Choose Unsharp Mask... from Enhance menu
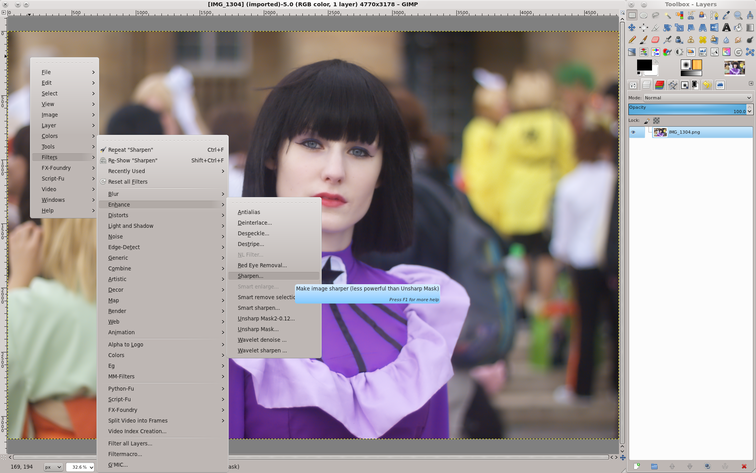Viewport: 756px width, 473px height. tap(258, 329)
